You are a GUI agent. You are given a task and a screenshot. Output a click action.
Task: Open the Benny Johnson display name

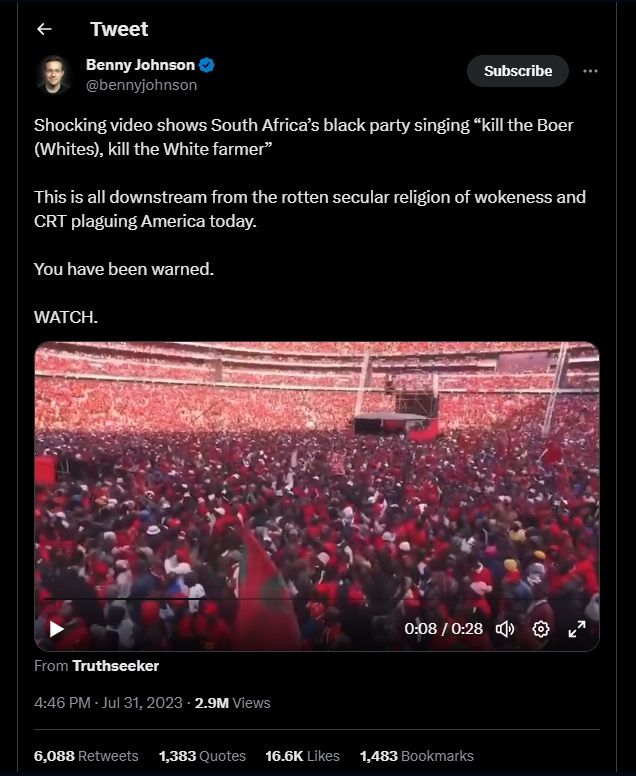(140, 65)
